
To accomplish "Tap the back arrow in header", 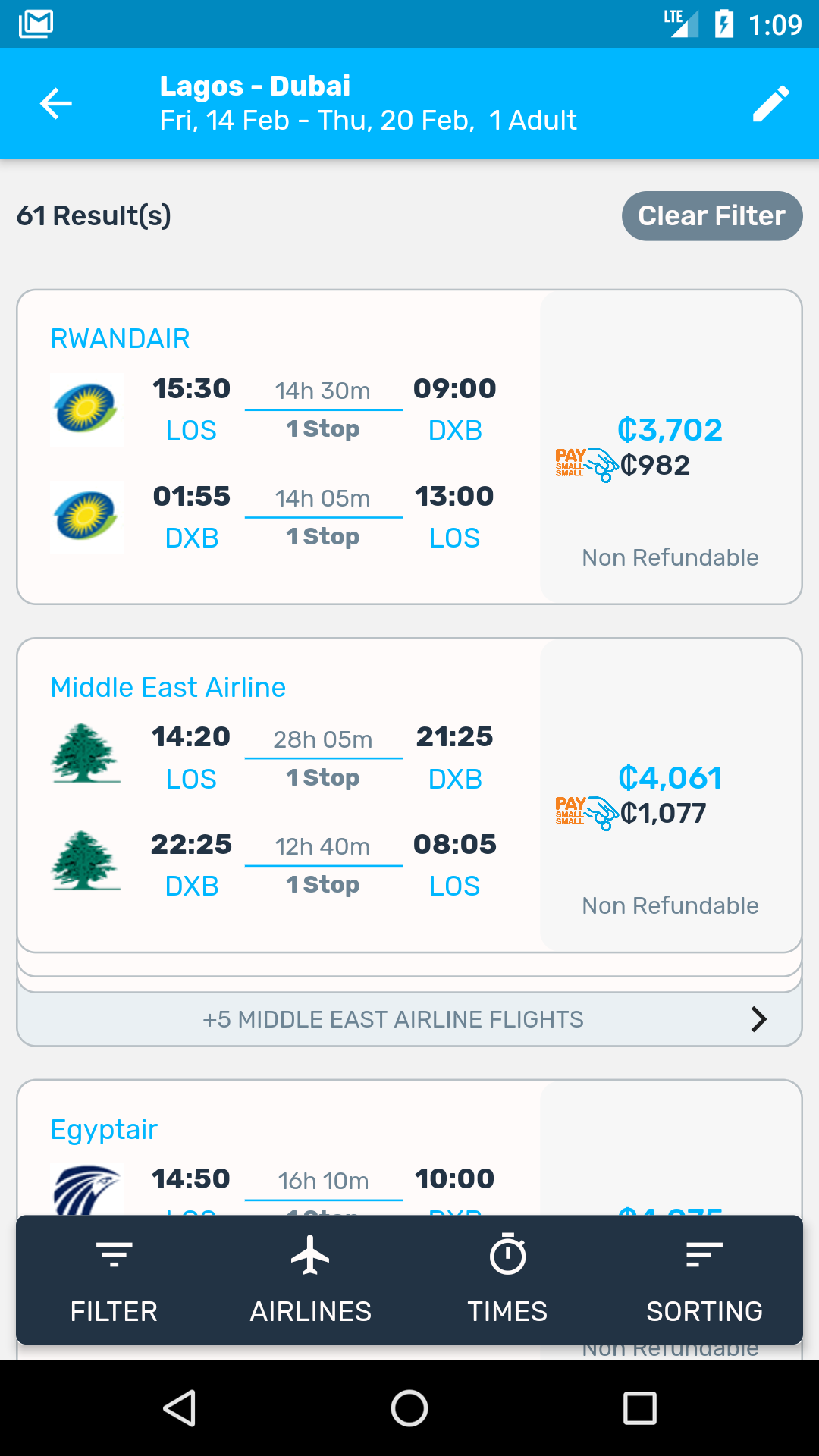I will pyautogui.click(x=56, y=104).
